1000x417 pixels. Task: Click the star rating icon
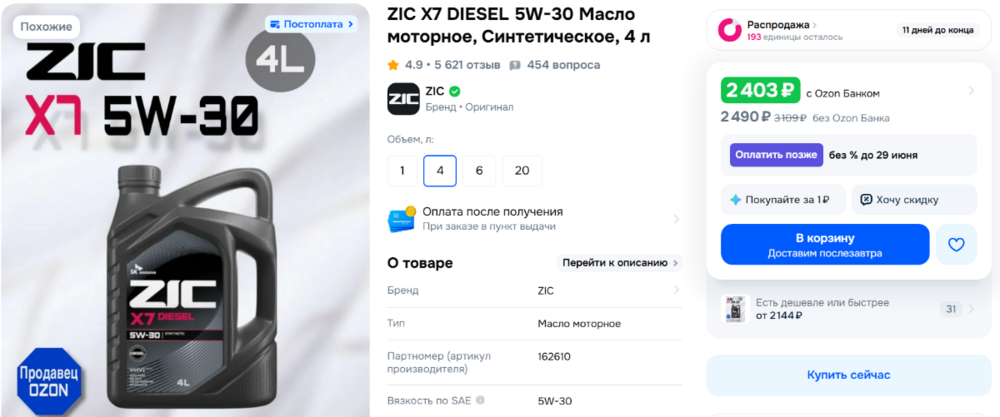[393, 65]
